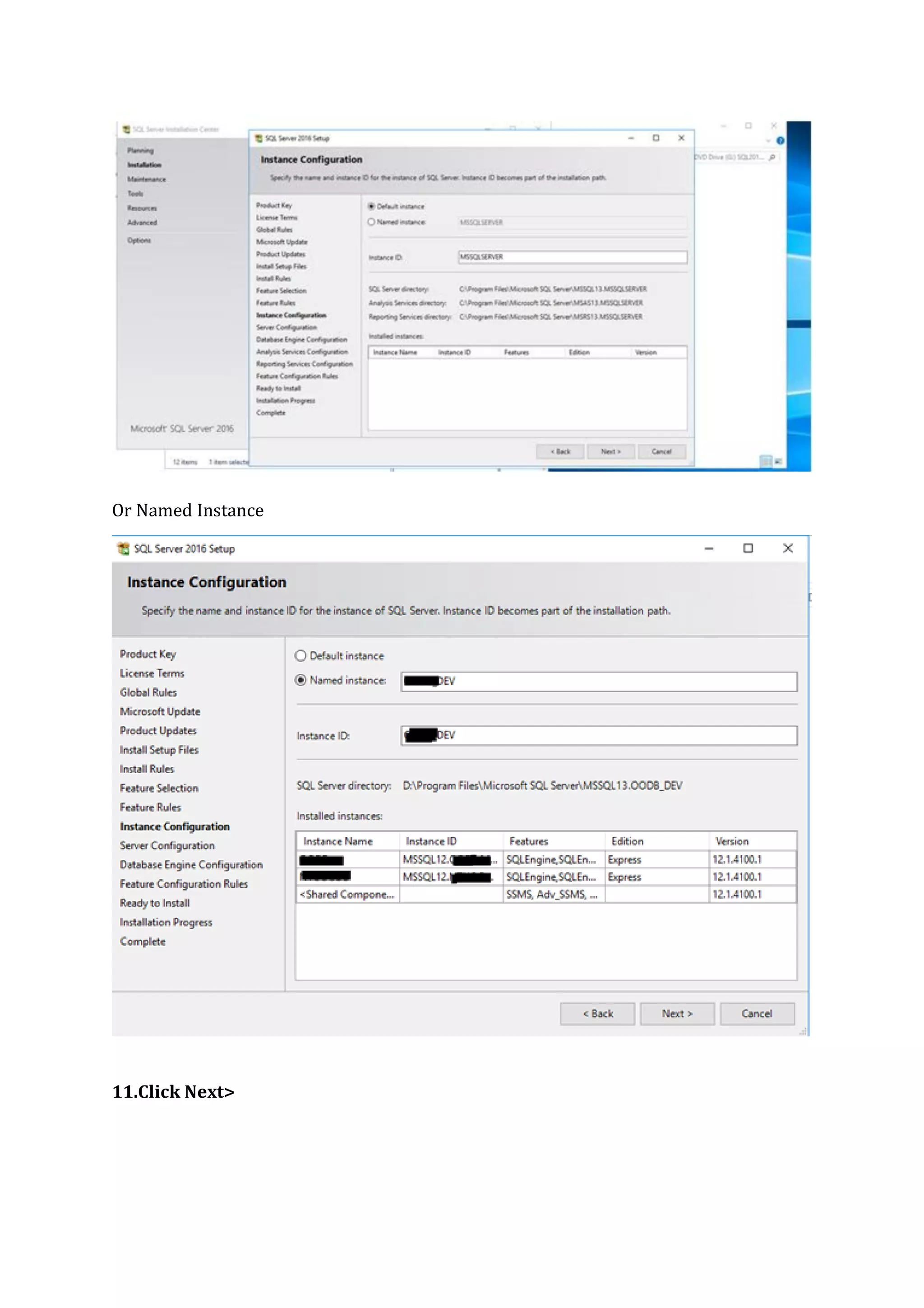Screen dimensions: 924x1308
Task: Click search icon in DVD Drive search box
Action: tap(772, 157)
